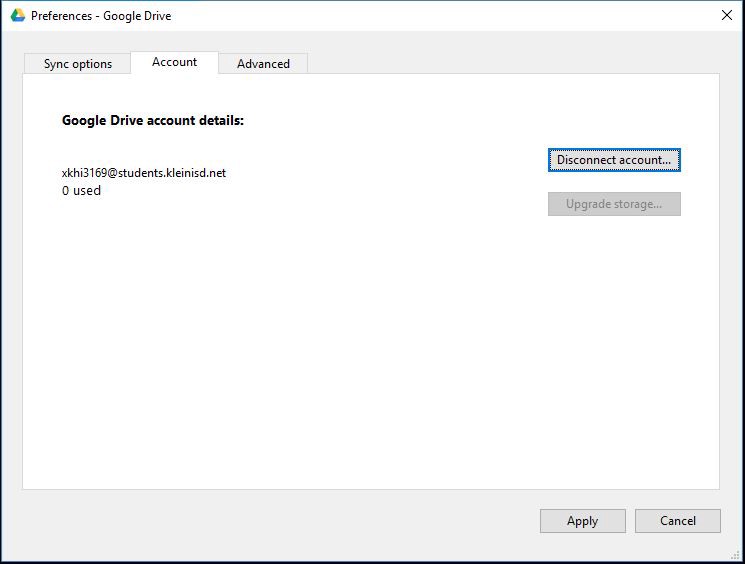Select the xkhi3169@students.kleinisd.net email text

[144, 173]
